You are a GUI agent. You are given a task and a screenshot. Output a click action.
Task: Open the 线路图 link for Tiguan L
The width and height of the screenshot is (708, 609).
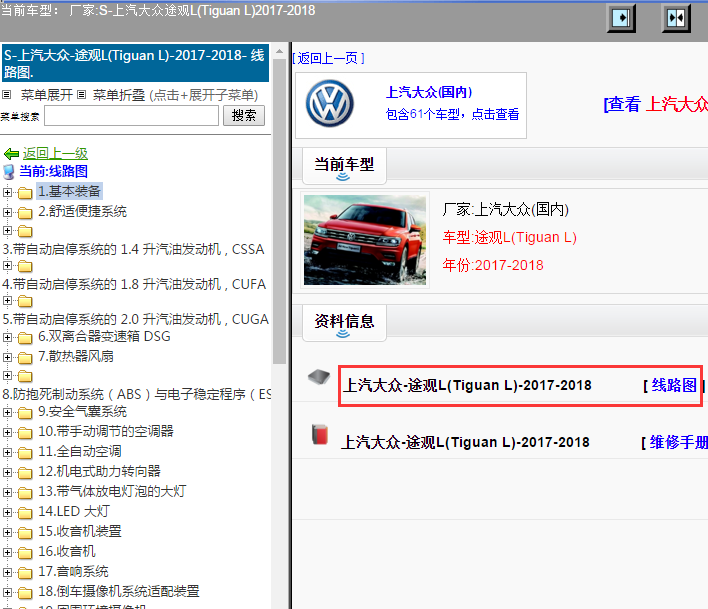point(674,385)
